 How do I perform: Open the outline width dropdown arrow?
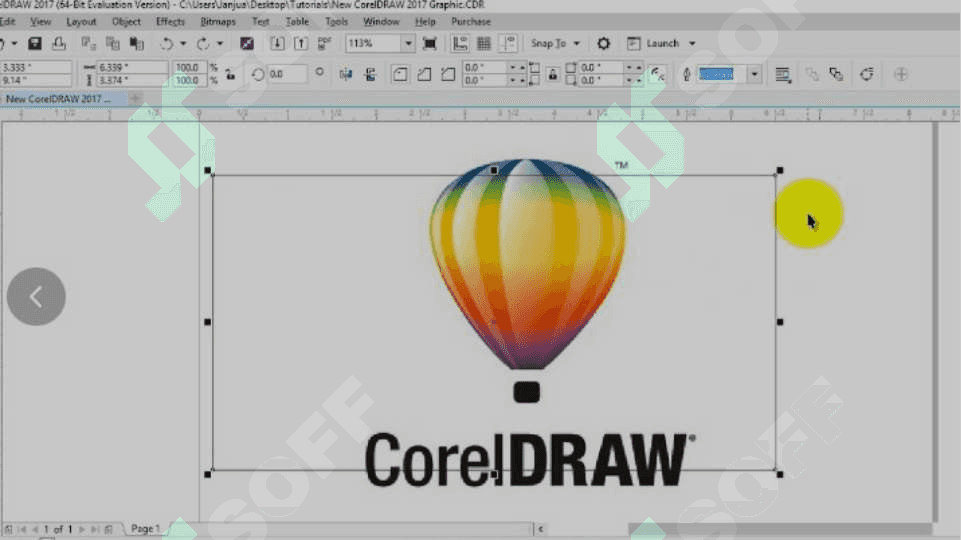[x=754, y=74]
